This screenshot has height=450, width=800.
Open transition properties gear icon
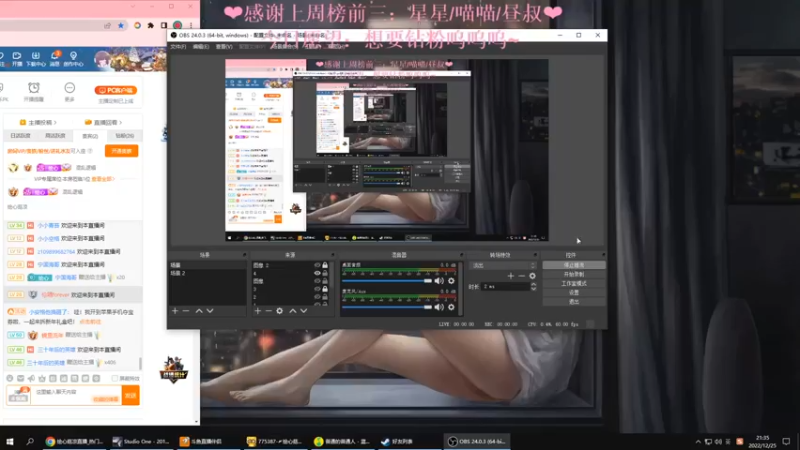pos(533,276)
